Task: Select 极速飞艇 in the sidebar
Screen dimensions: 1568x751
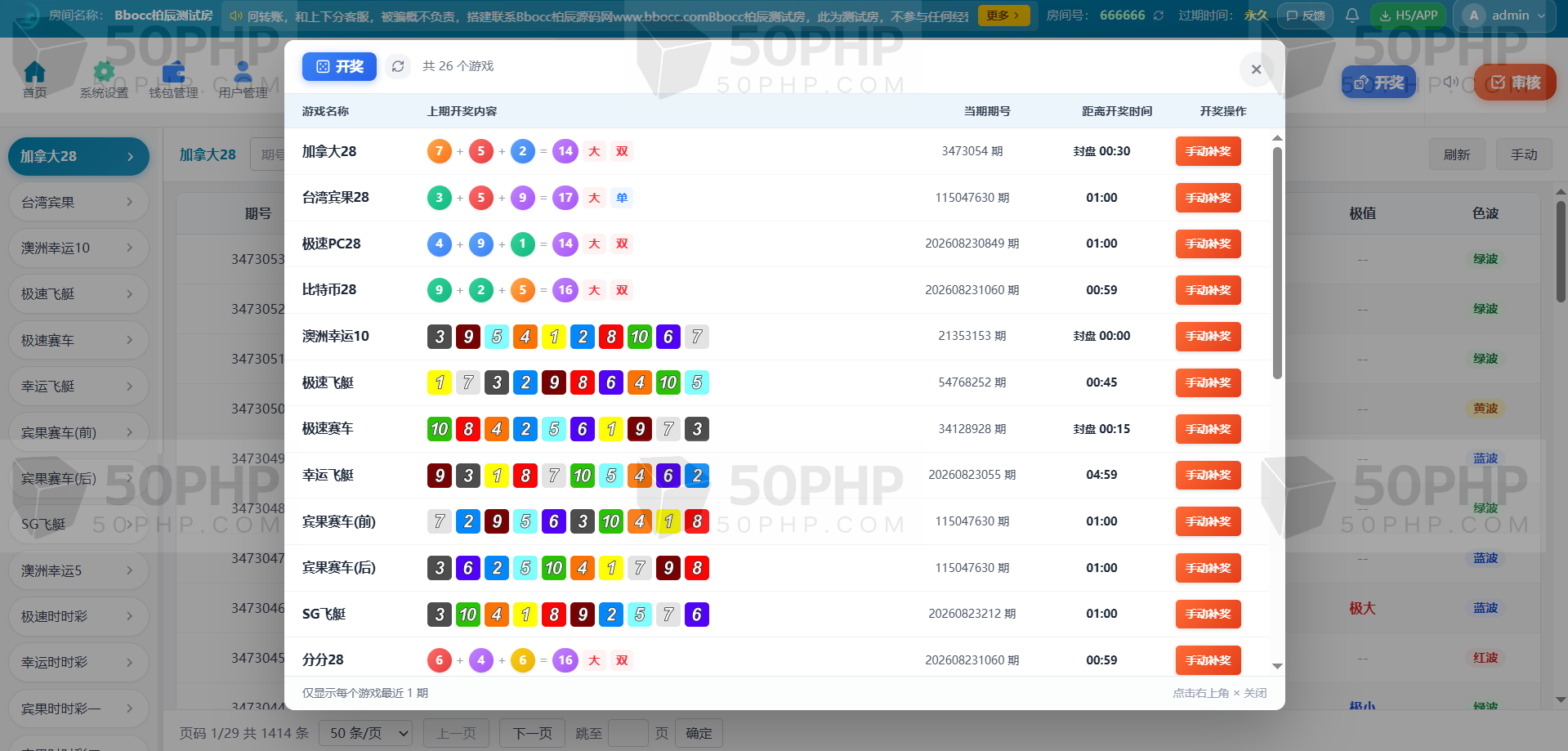Action: 78,293
